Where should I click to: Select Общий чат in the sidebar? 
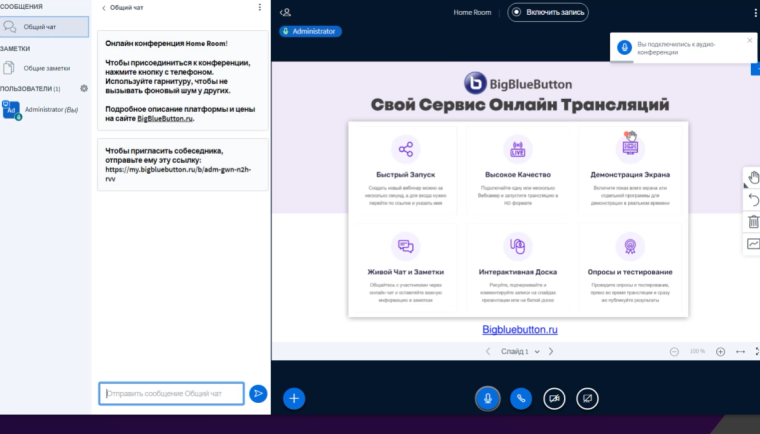pyautogui.click(x=44, y=27)
